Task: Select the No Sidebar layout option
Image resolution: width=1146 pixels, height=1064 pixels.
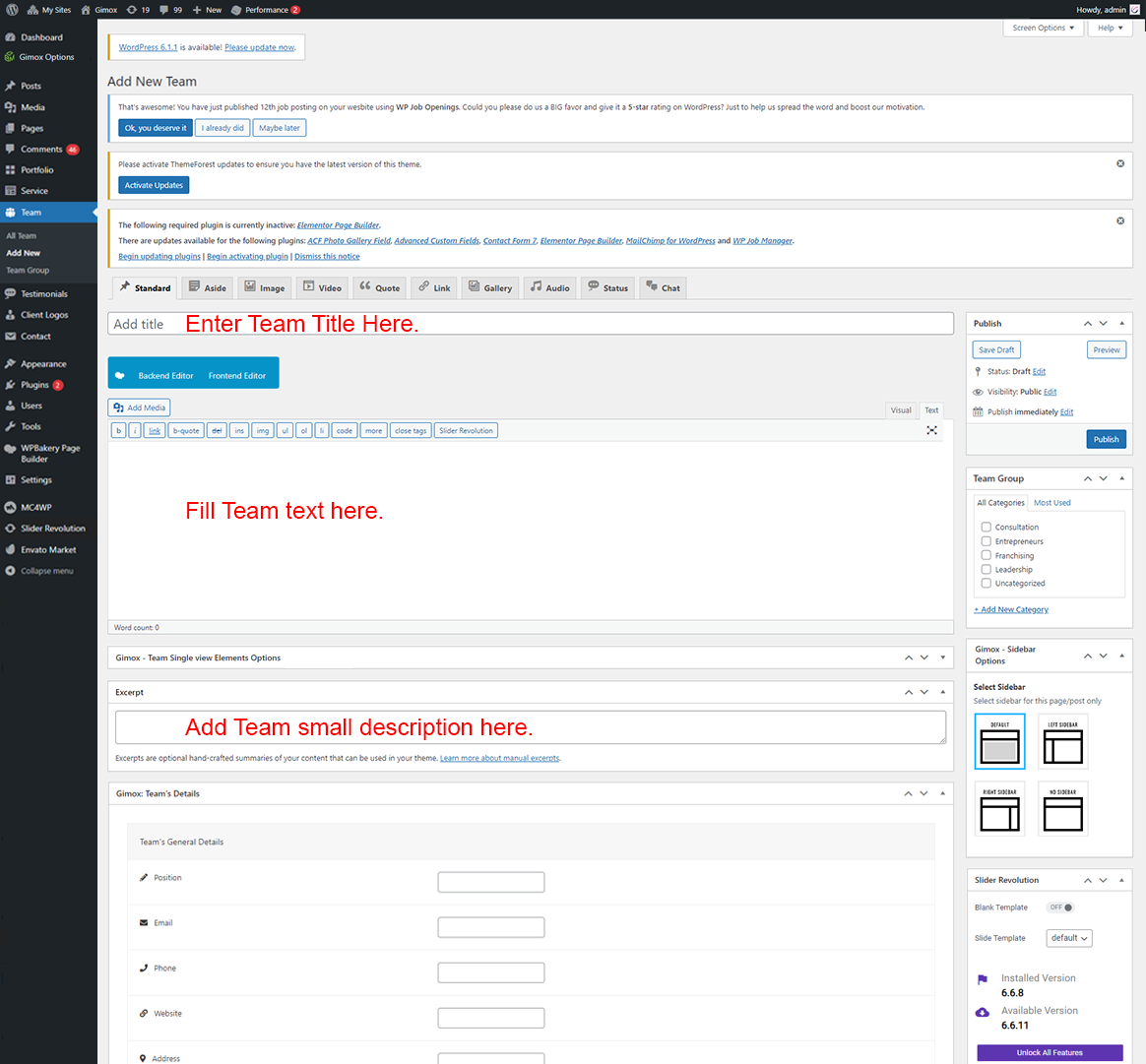Action: [x=1062, y=809]
